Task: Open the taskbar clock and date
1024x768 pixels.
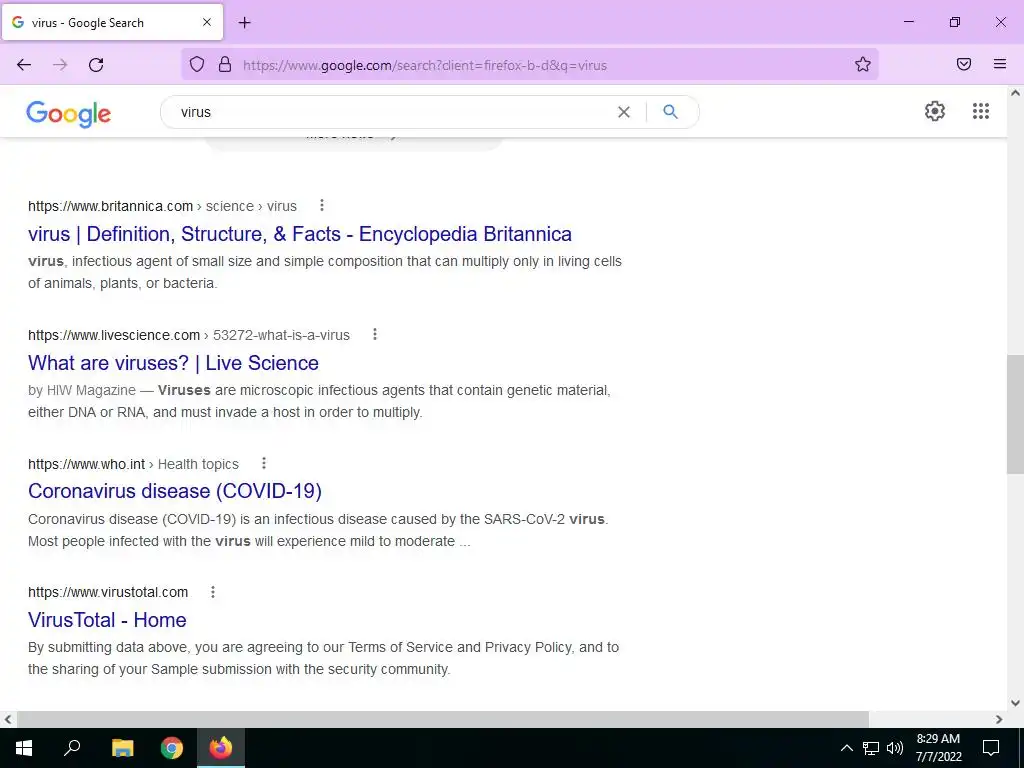Action: coord(938,748)
